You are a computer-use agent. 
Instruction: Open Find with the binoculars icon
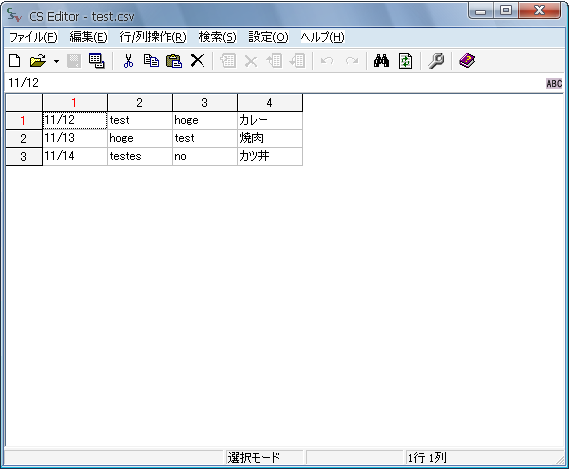(x=381, y=61)
